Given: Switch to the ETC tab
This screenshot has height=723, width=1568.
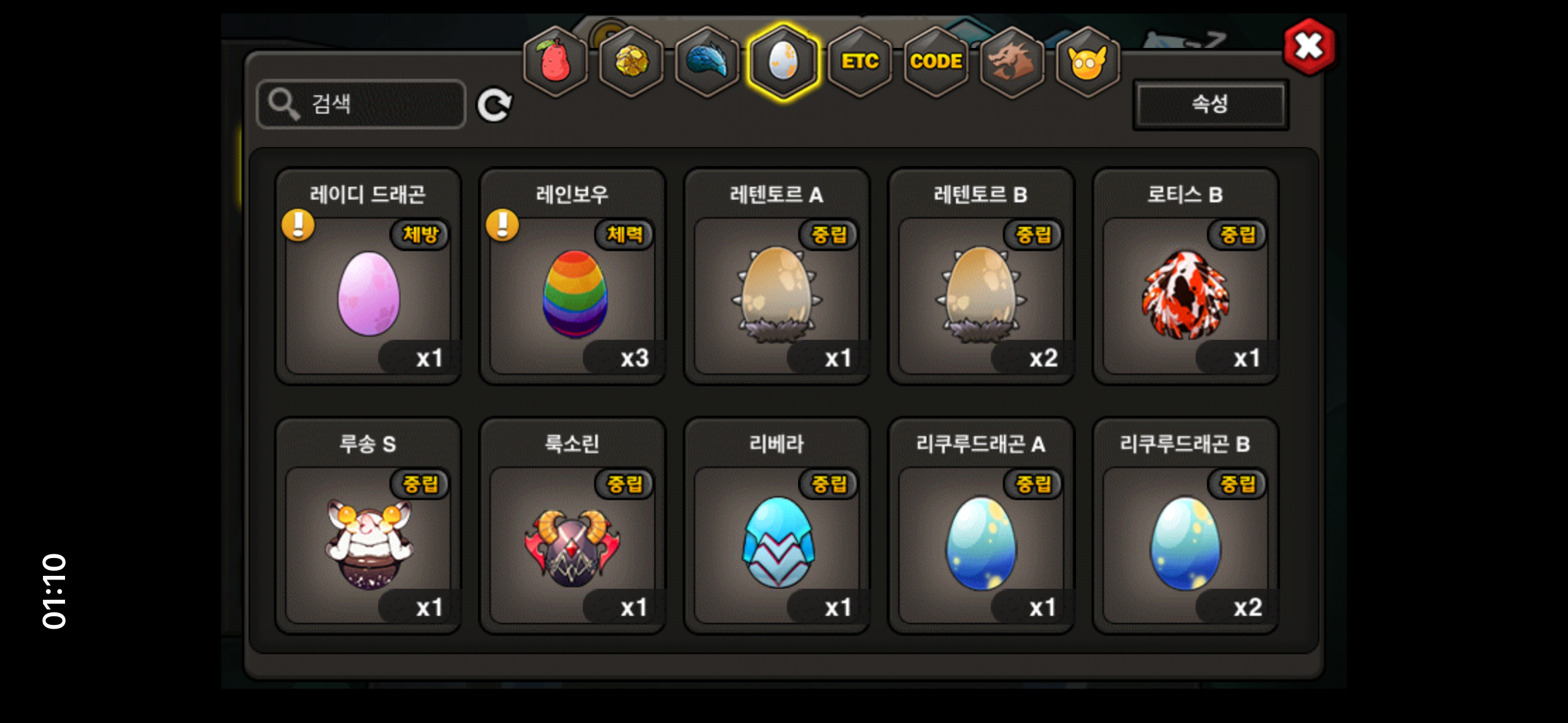Looking at the screenshot, I should pyautogui.click(x=860, y=61).
